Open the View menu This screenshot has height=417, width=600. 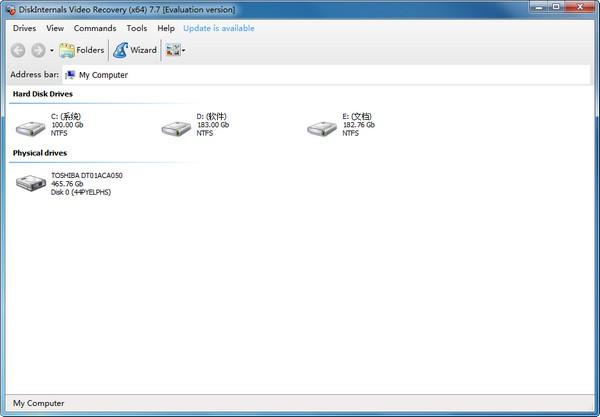pos(55,28)
